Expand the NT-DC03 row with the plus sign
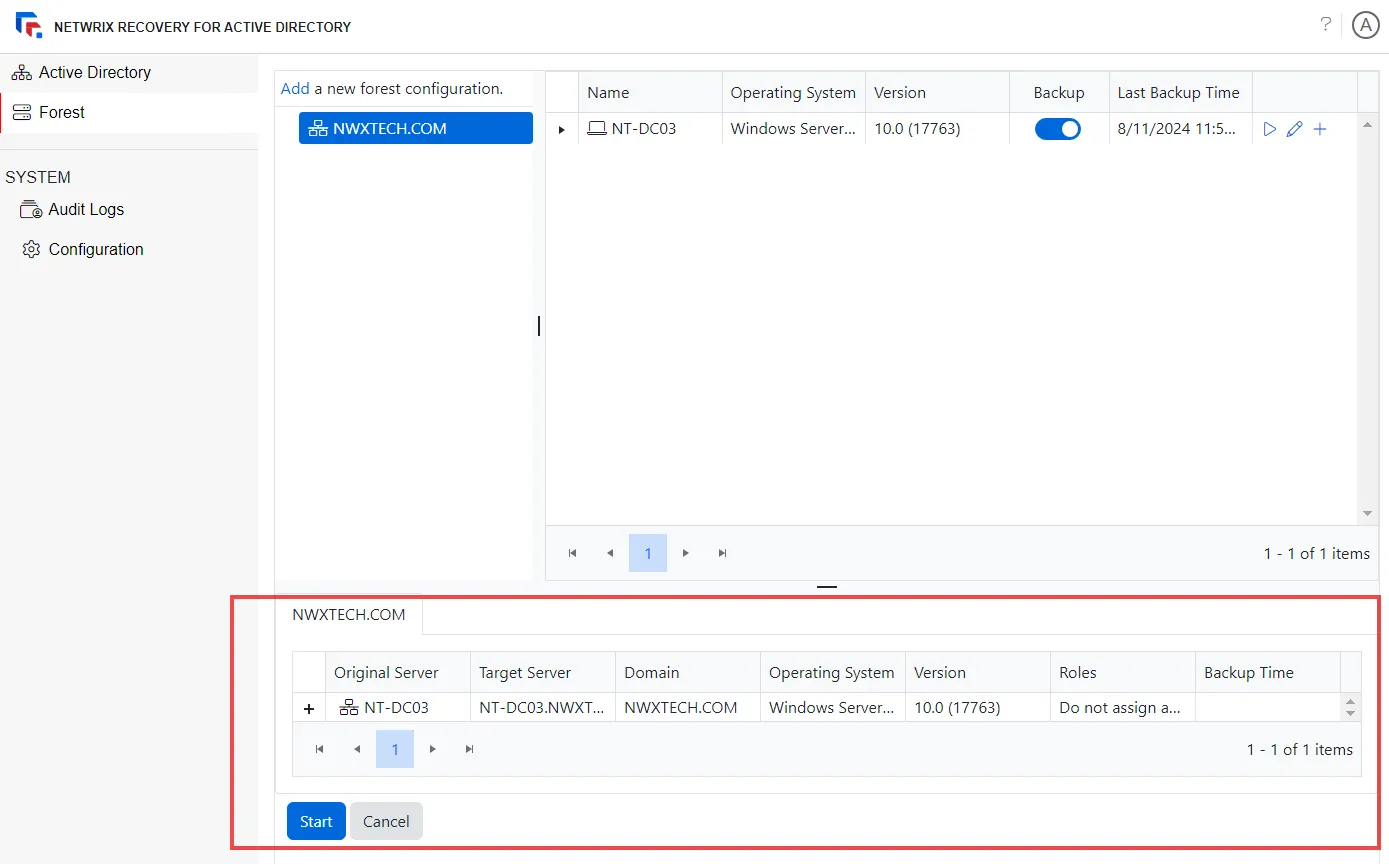This screenshot has width=1389, height=864. (309, 708)
